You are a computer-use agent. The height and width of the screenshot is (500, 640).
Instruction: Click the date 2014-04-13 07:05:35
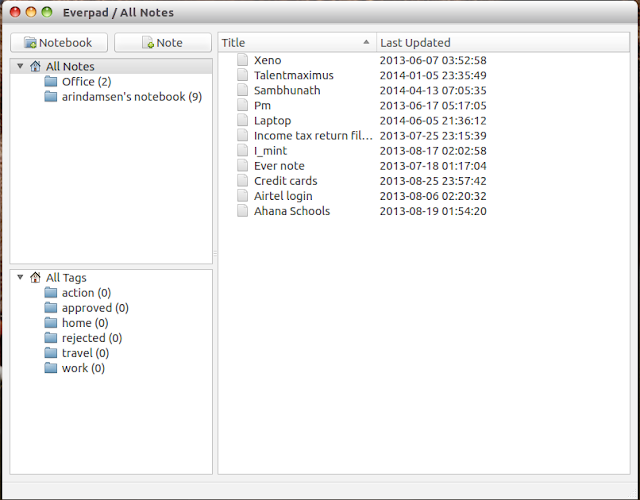point(433,90)
